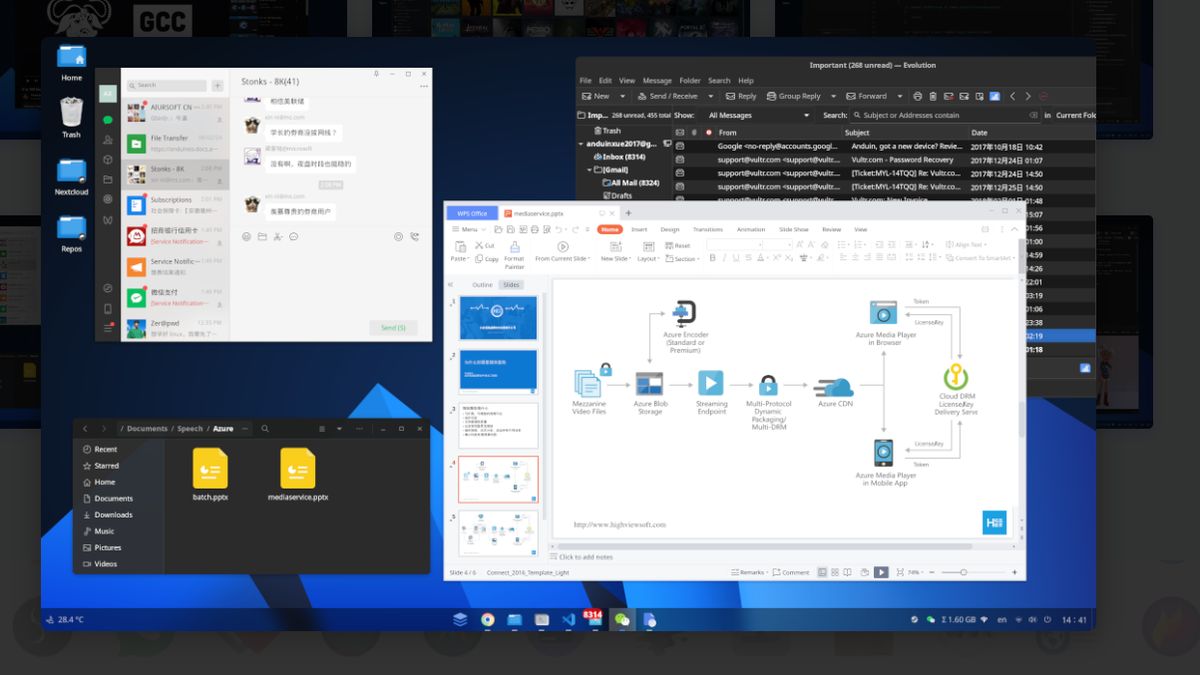Click the emoji icon in chat toolbar
The height and width of the screenshot is (675, 1200).
click(x=246, y=237)
